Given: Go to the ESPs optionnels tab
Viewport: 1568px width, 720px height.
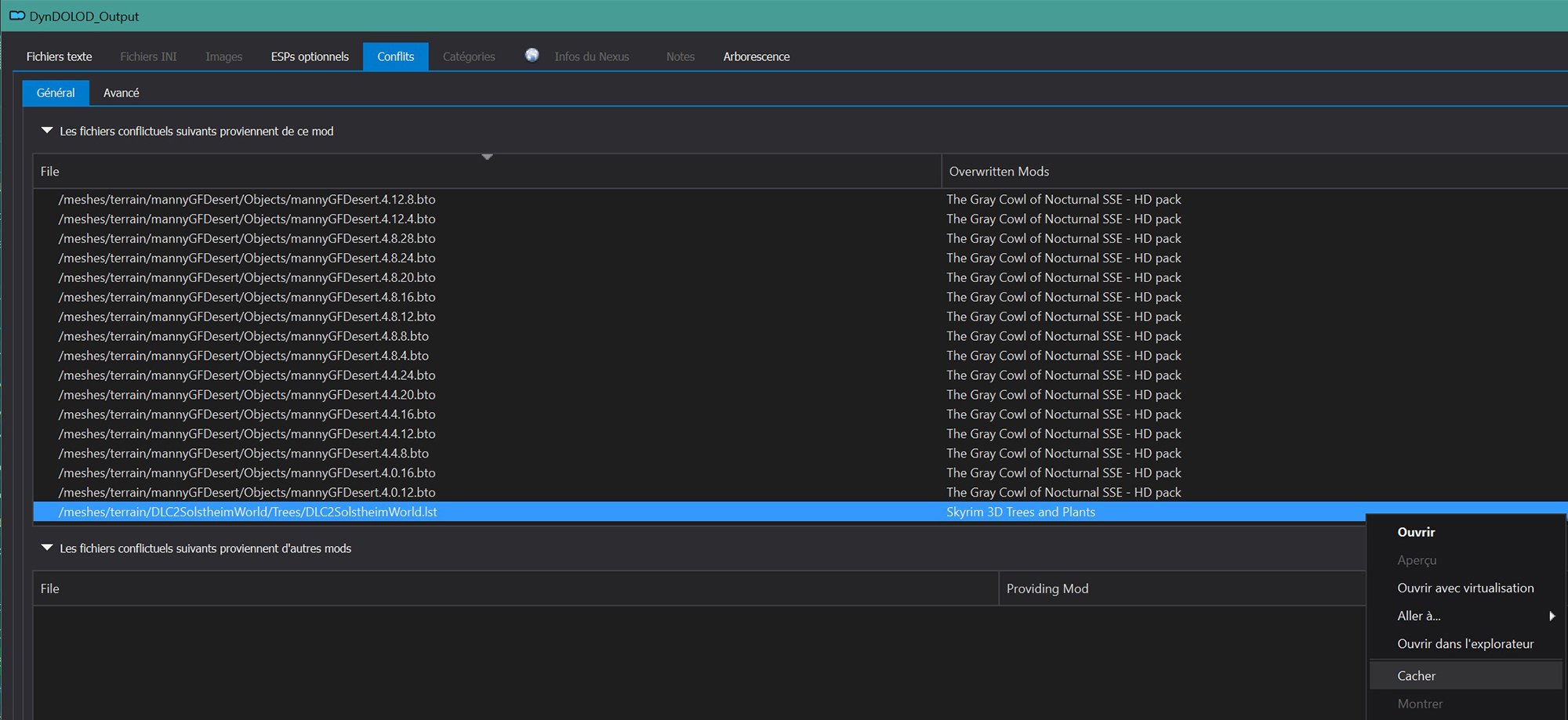Looking at the screenshot, I should tap(310, 56).
